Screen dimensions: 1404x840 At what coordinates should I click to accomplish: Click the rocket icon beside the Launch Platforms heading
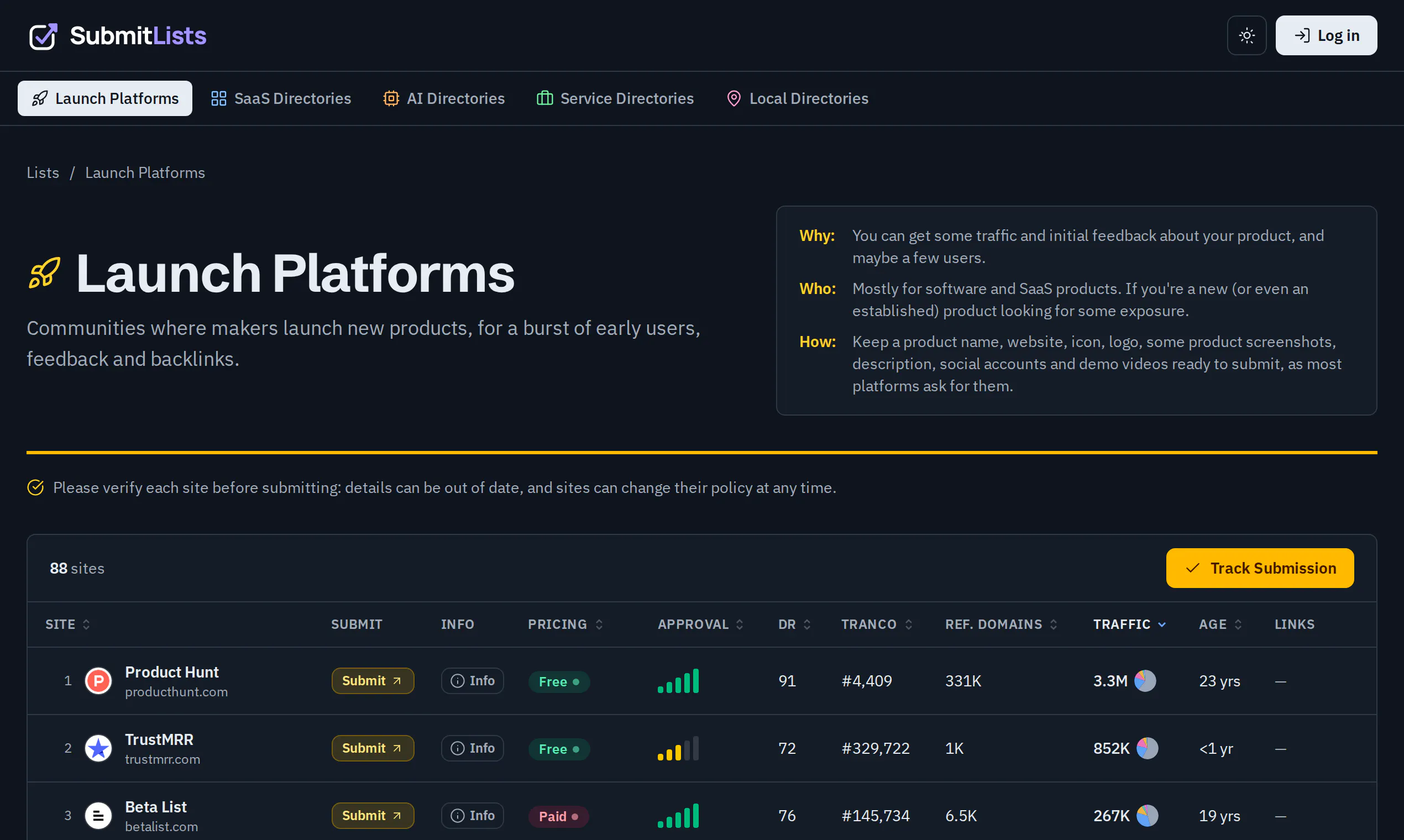pyautogui.click(x=45, y=273)
